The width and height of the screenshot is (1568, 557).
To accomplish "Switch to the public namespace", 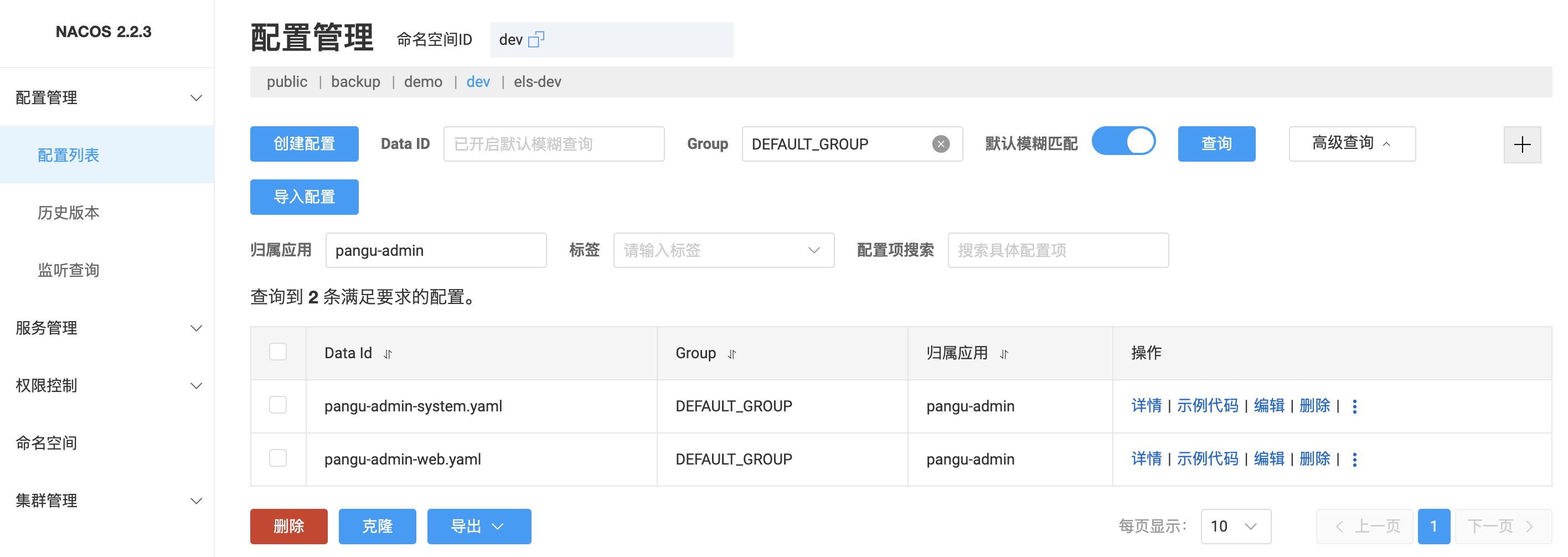I will (x=287, y=81).
